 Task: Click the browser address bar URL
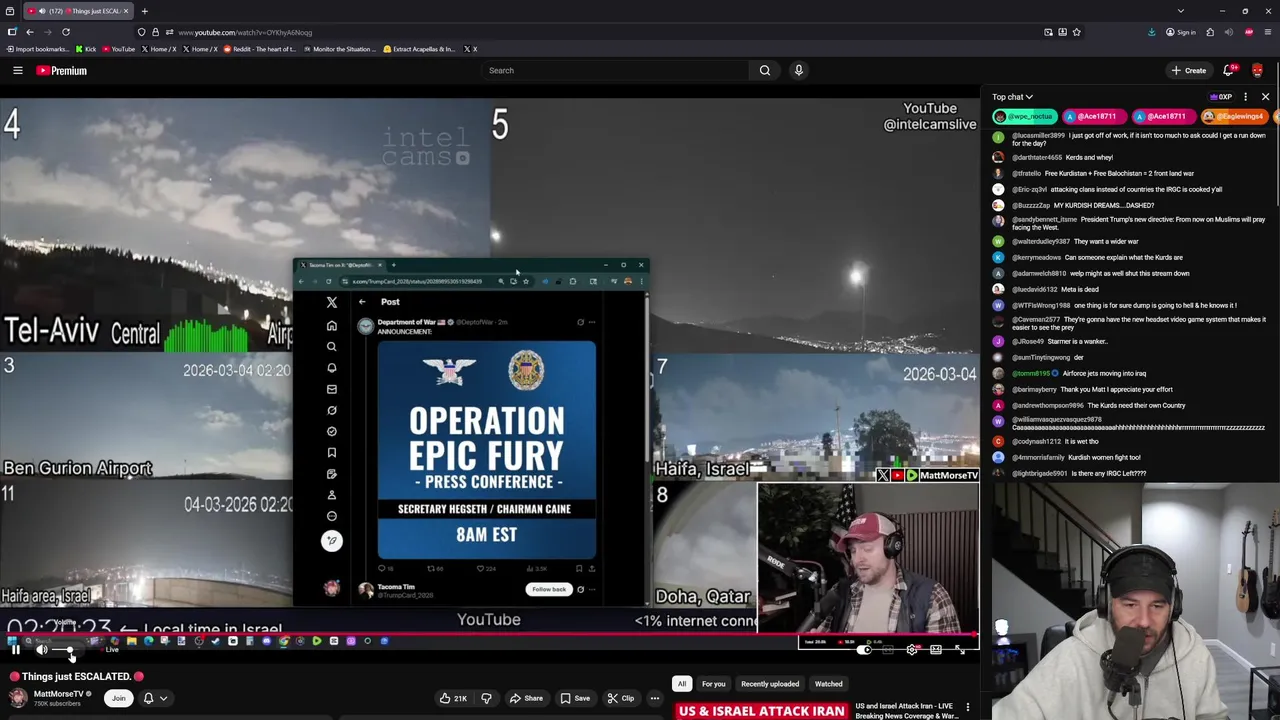click(x=246, y=32)
